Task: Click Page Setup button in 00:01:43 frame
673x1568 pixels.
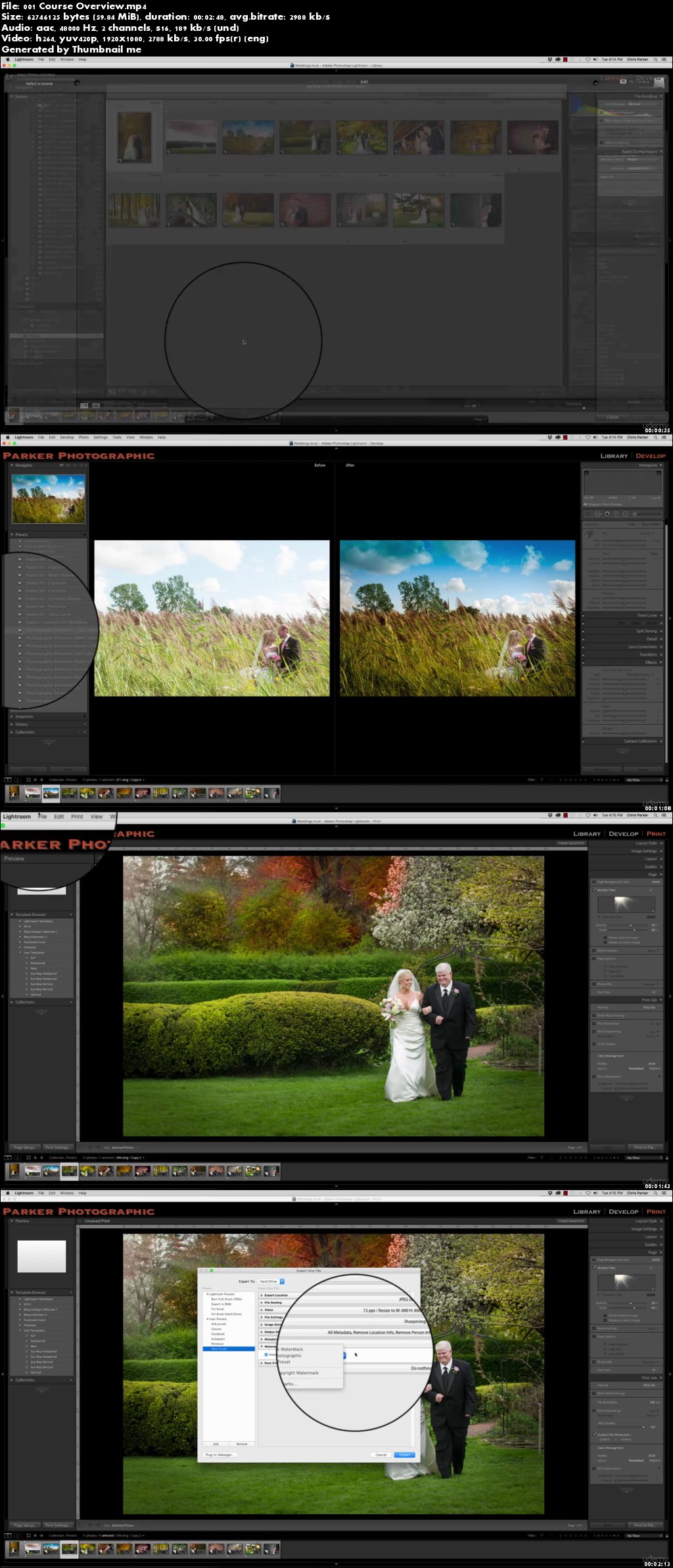Action: point(25,1147)
